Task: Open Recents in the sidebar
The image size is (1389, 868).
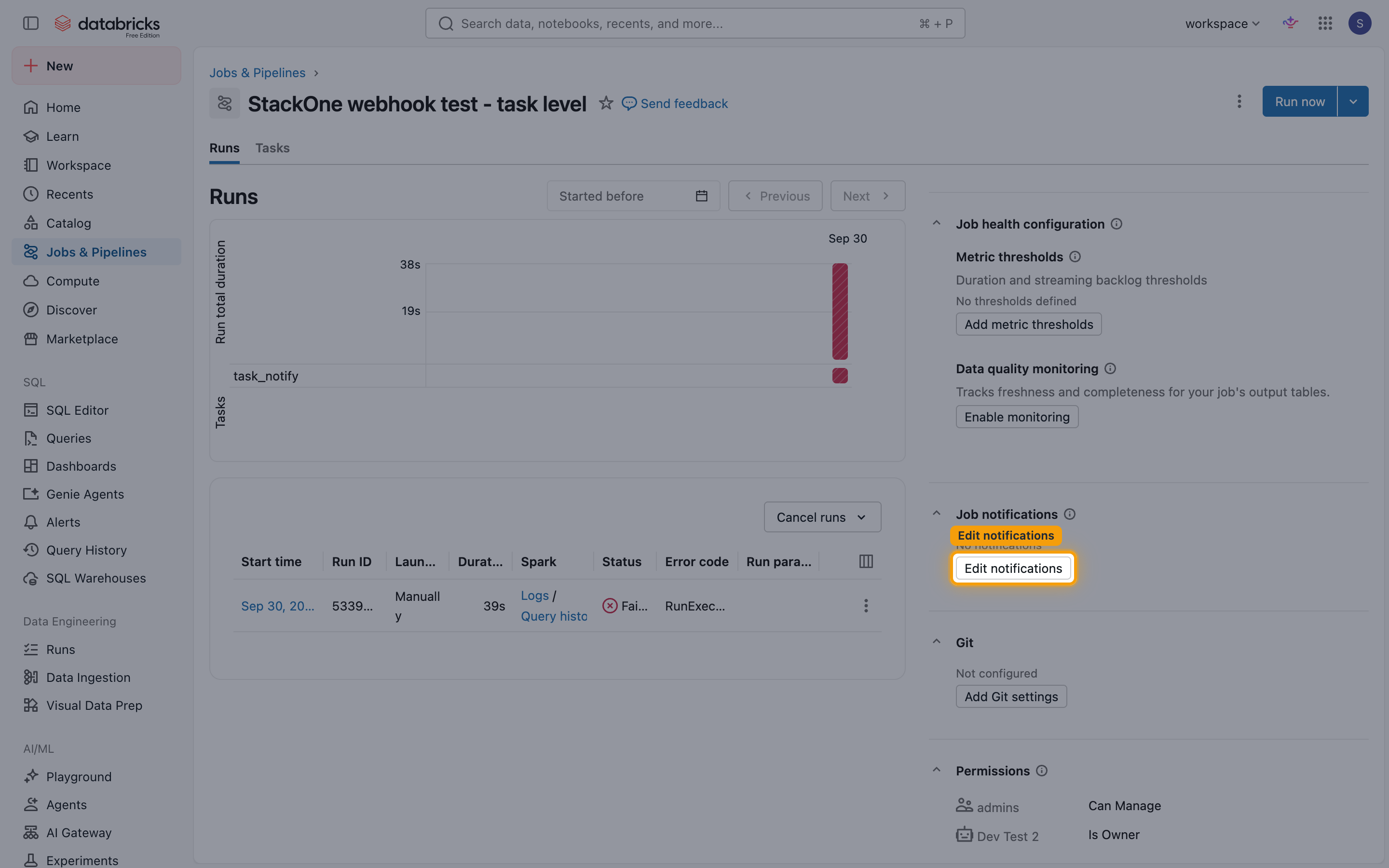Action: point(96,194)
